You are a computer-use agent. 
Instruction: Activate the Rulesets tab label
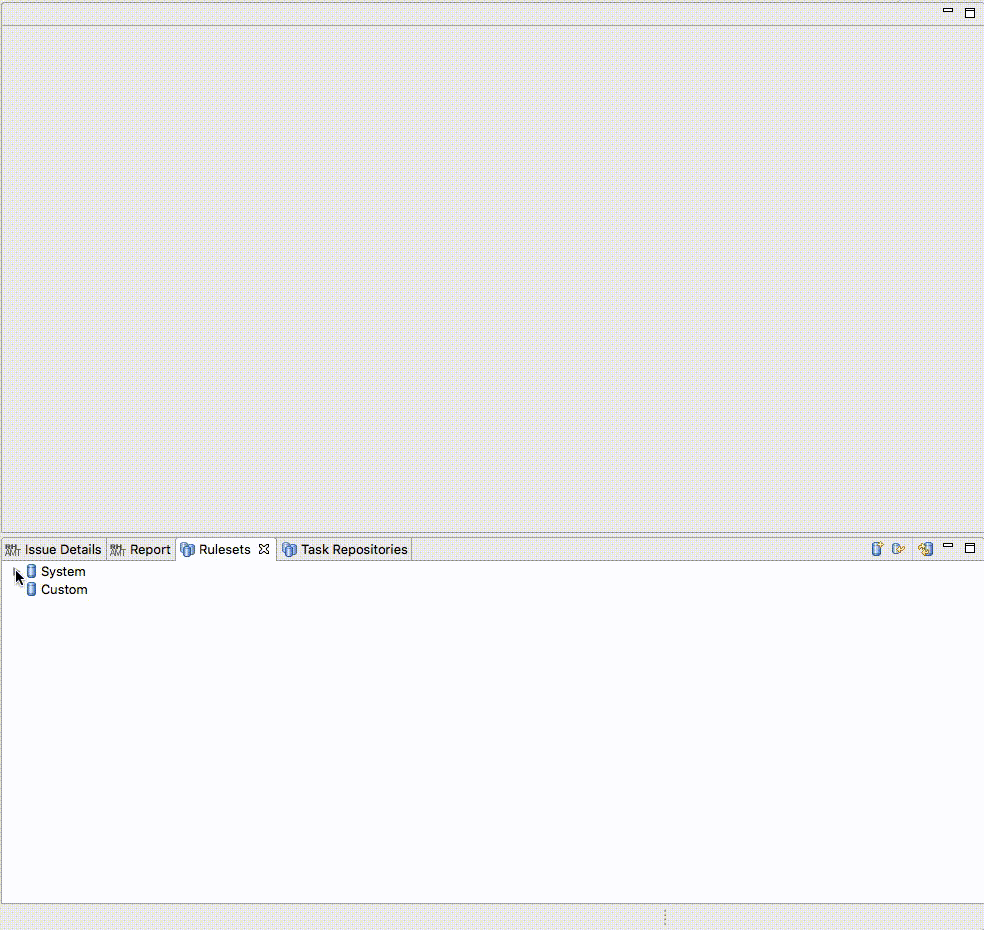224,549
